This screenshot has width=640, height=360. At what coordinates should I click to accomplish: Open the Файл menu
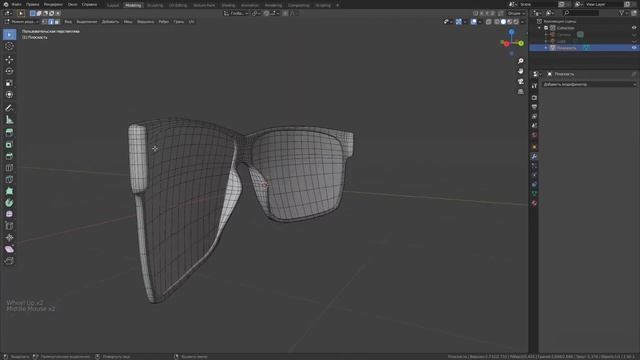[16, 4]
